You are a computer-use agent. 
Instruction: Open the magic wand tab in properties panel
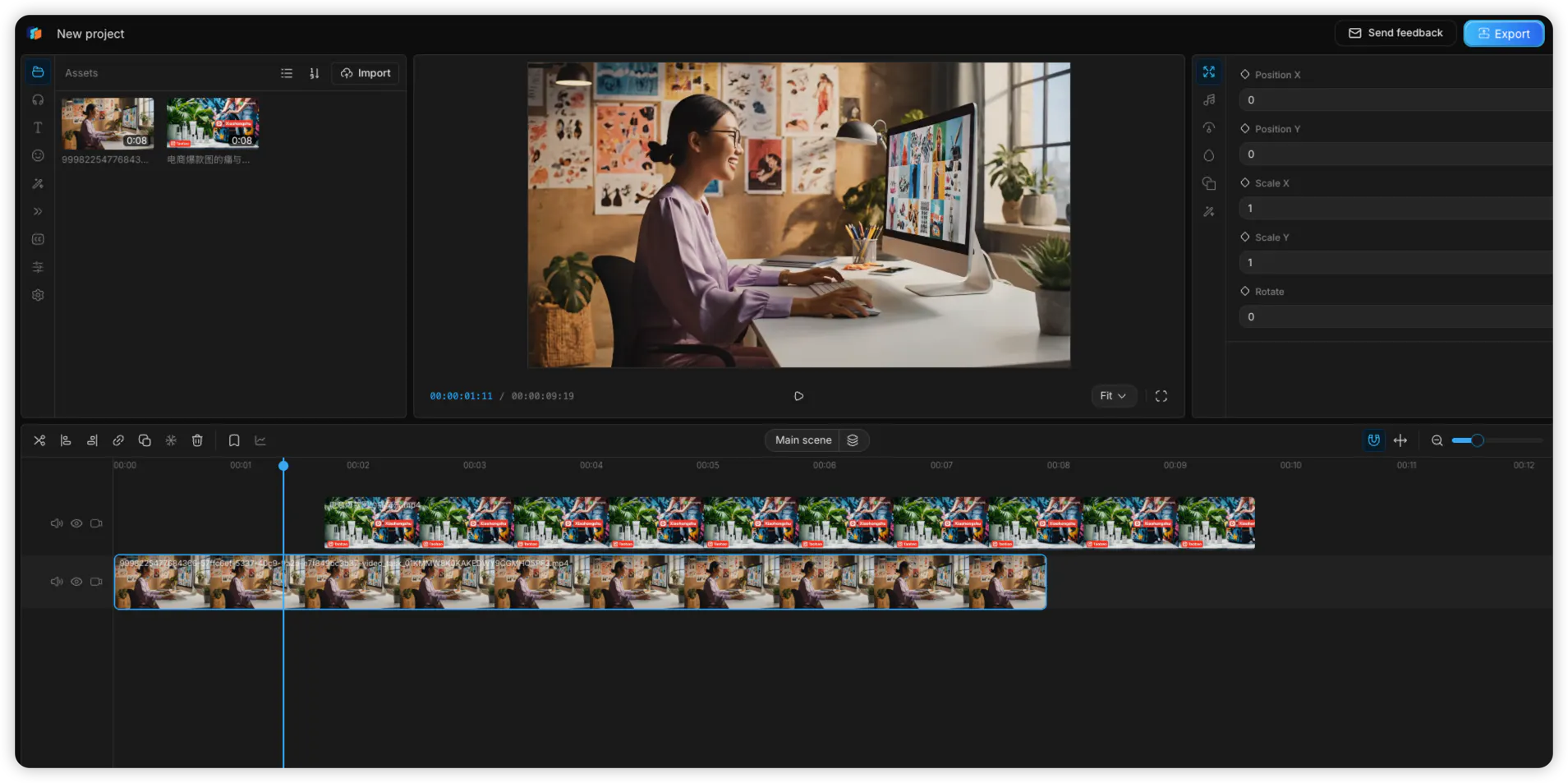(1209, 212)
